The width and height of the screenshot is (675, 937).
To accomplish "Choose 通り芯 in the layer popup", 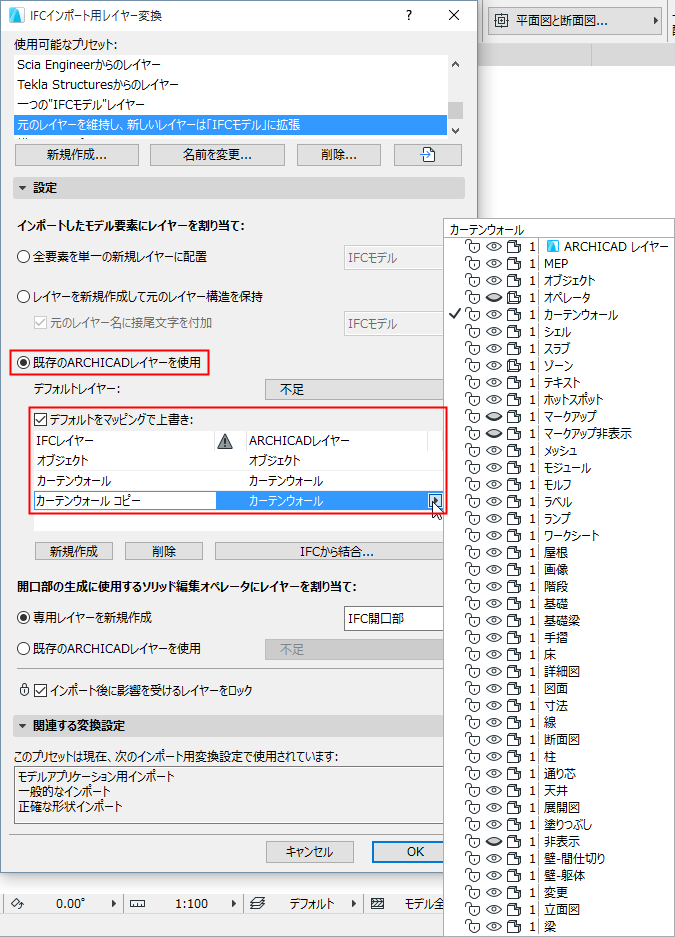I will (x=559, y=773).
